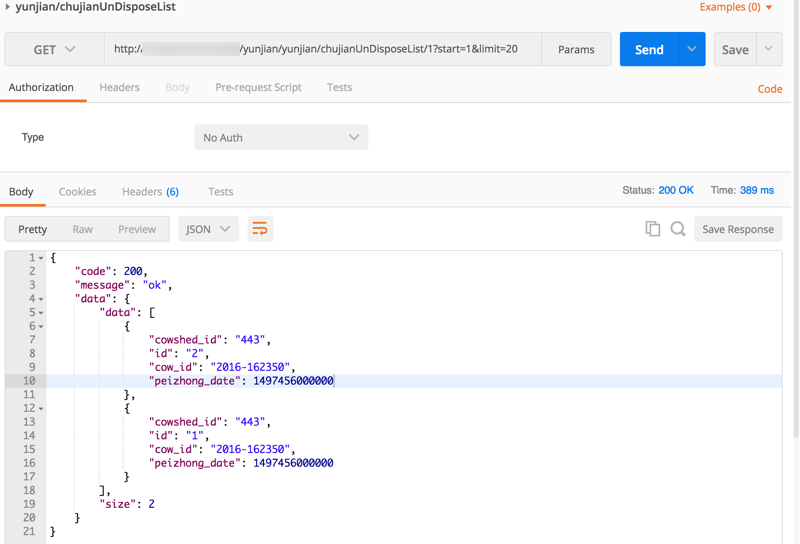Expand the yunjian/chujianUnDisposeList request triangle

(8, 7)
